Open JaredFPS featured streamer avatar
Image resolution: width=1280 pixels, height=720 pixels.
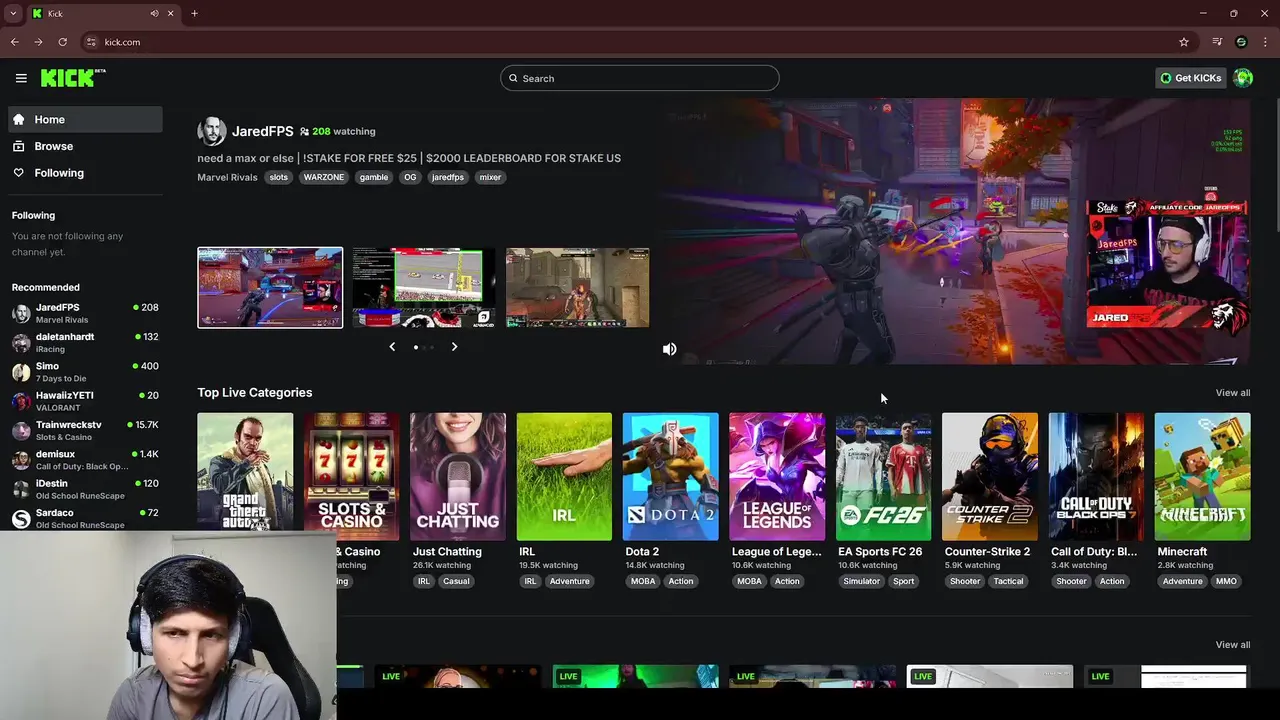pyautogui.click(x=212, y=131)
